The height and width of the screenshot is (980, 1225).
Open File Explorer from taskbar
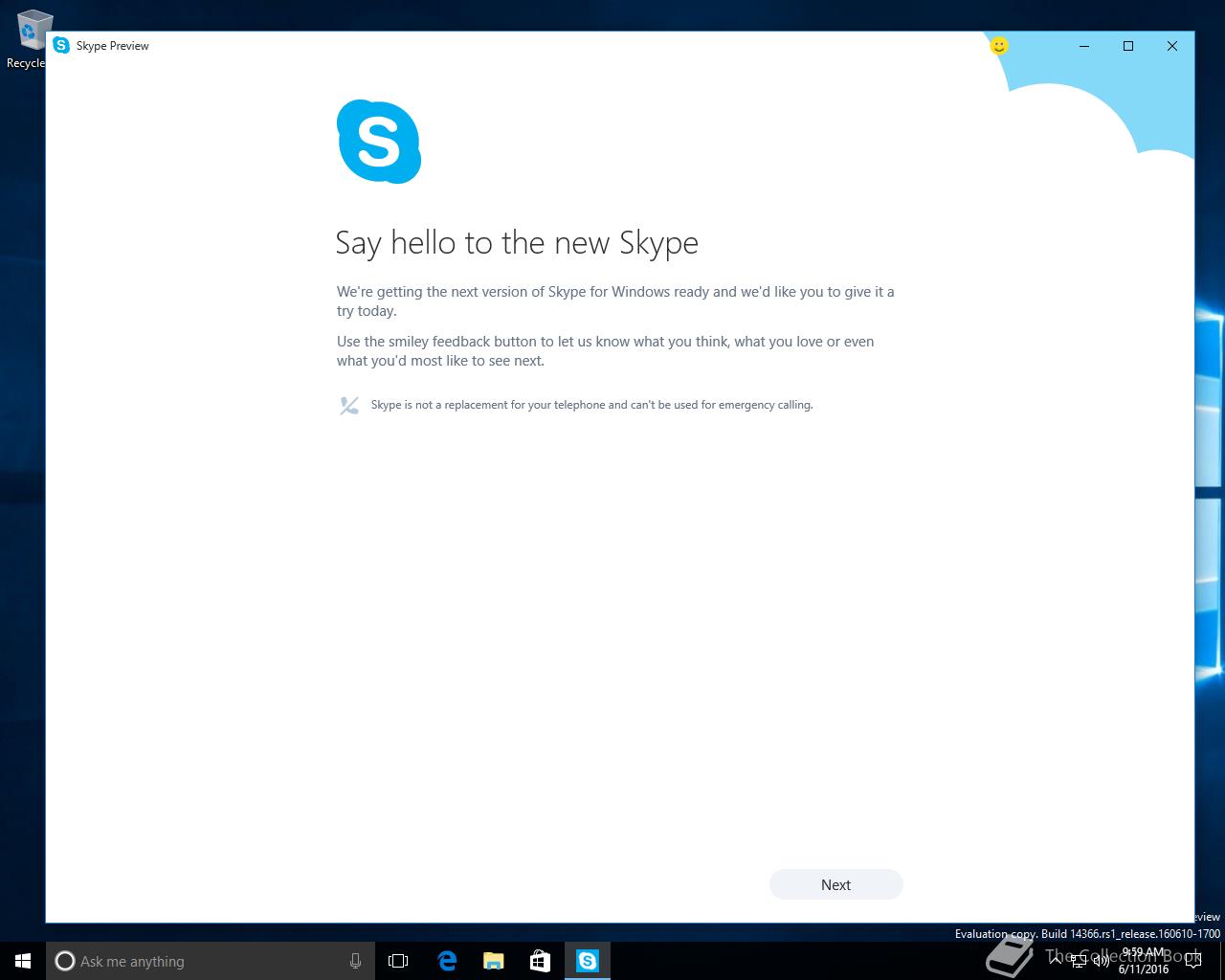pyautogui.click(x=494, y=961)
